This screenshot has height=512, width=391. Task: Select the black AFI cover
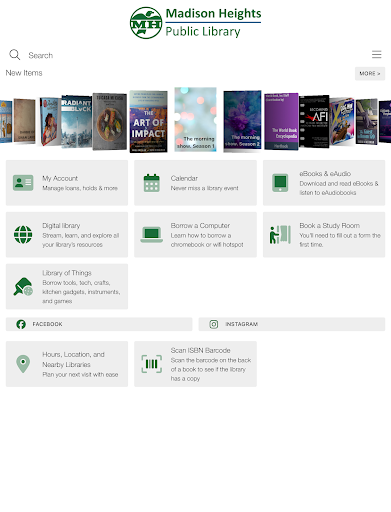pos(314,122)
